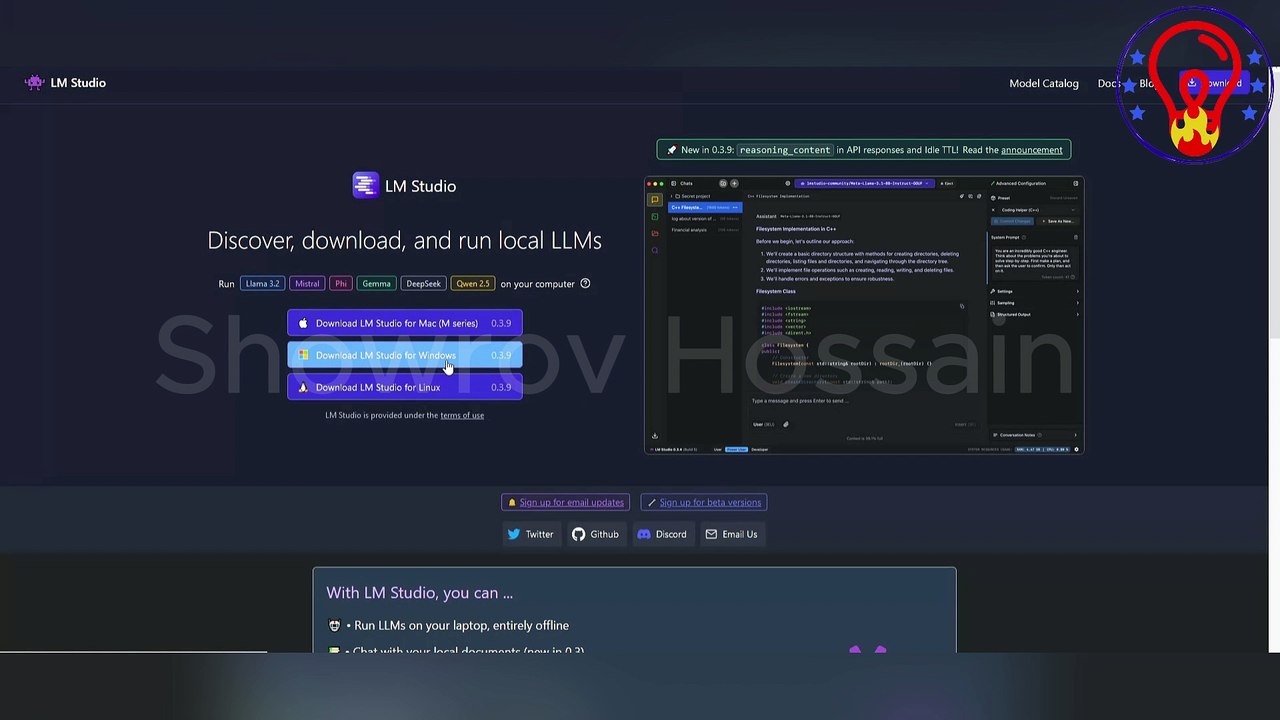This screenshot has height=720, width=1280.
Task: Download LM Studio for Windows
Action: pyautogui.click(x=405, y=355)
